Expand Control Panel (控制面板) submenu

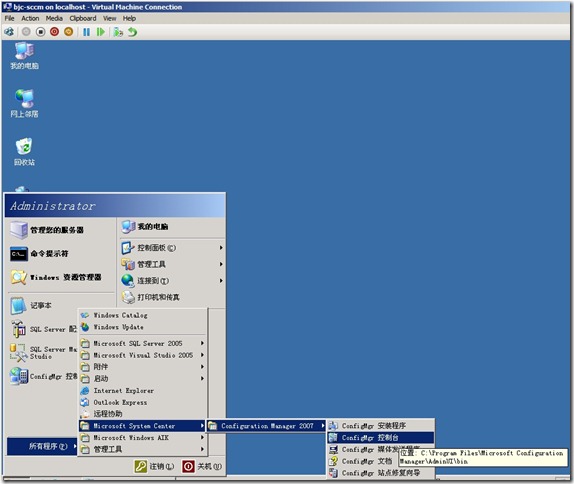(172, 248)
